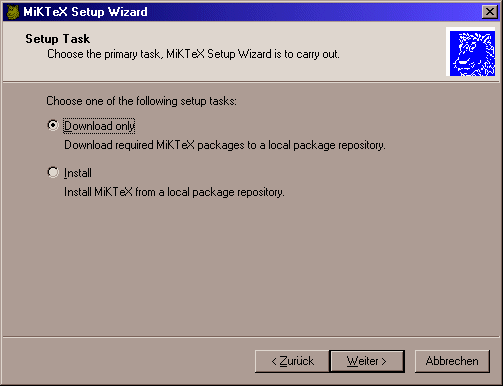Close the Setup Wizard window
Viewport: 503px width, 386px height.
pos(490,12)
